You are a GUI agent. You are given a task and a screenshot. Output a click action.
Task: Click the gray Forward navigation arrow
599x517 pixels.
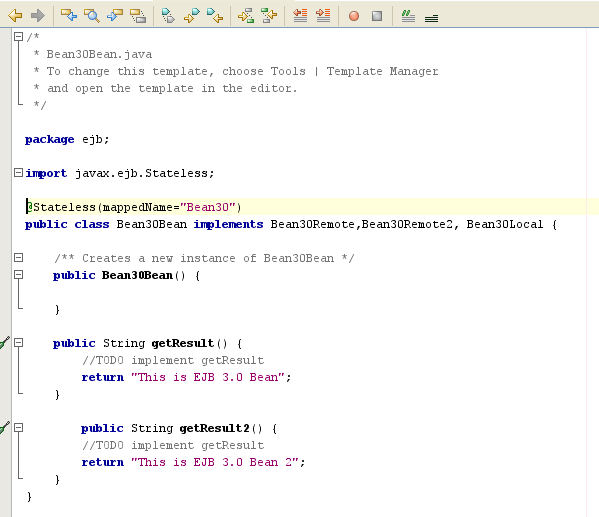(38, 16)
